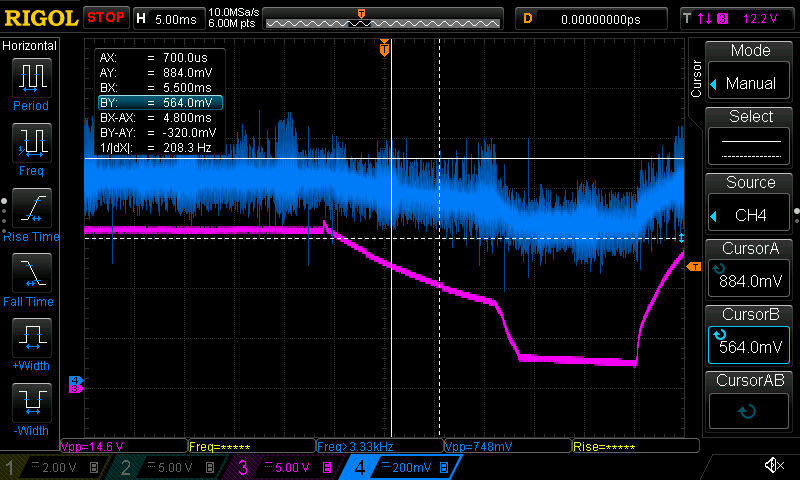Image resolution: width=800 pixels, height=480 pixels.
Task: Open the trigger settings T 12.2 V
Action: [737, 19]
